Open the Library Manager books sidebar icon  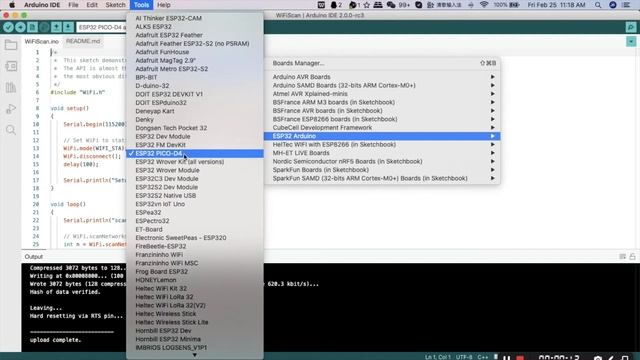tap(11, 87)
